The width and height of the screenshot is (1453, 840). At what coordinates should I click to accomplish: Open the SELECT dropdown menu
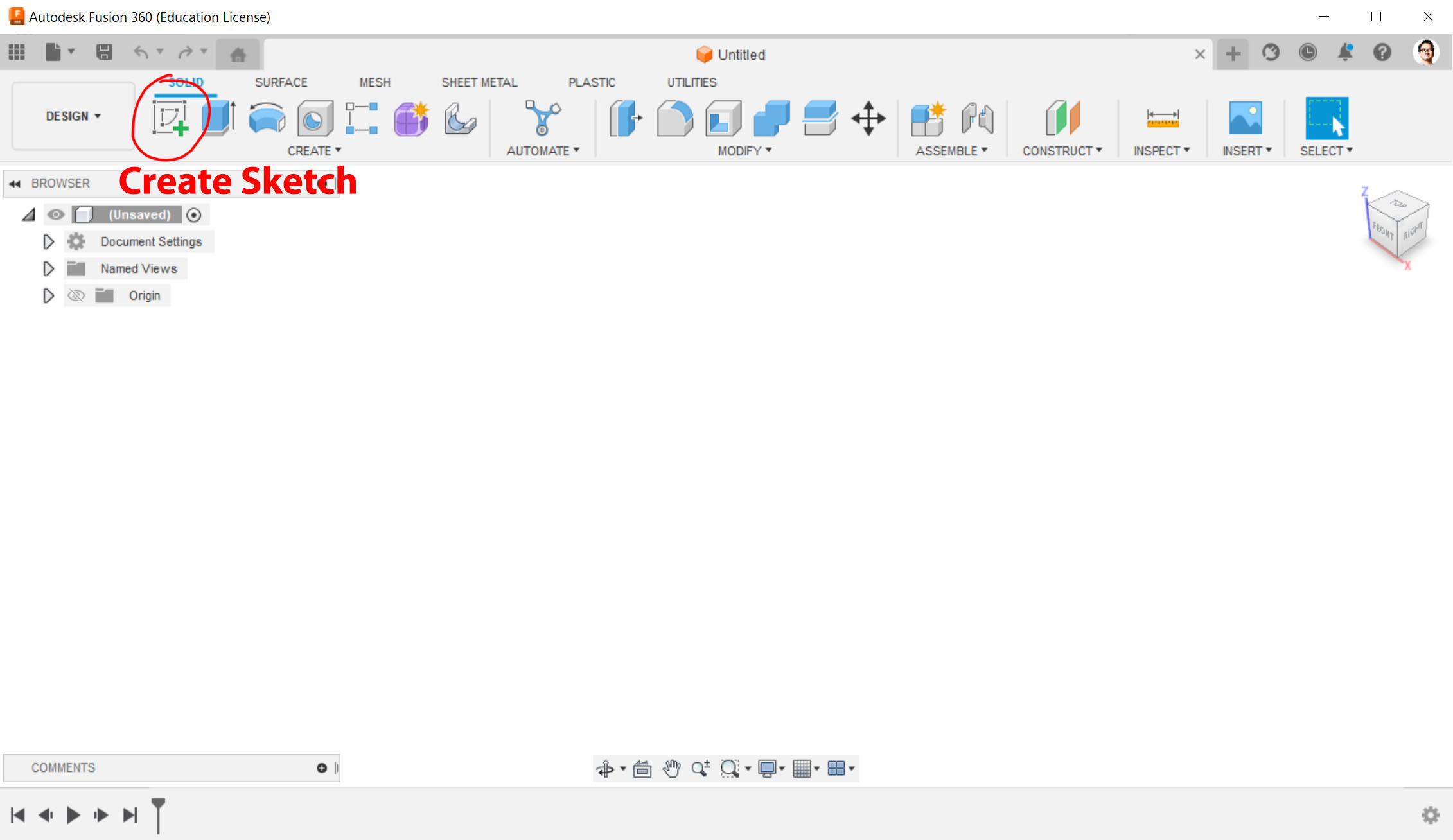tap(1327, 151)
